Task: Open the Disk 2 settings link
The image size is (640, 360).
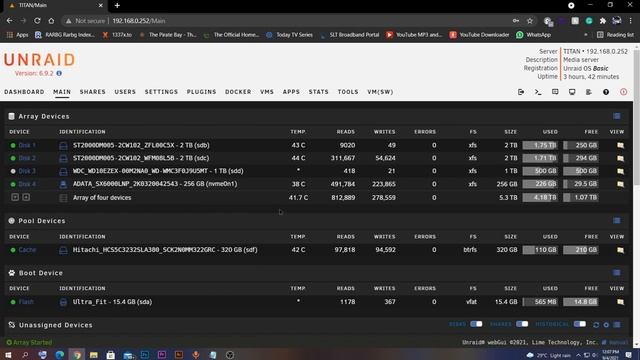Action: [27, 158]
